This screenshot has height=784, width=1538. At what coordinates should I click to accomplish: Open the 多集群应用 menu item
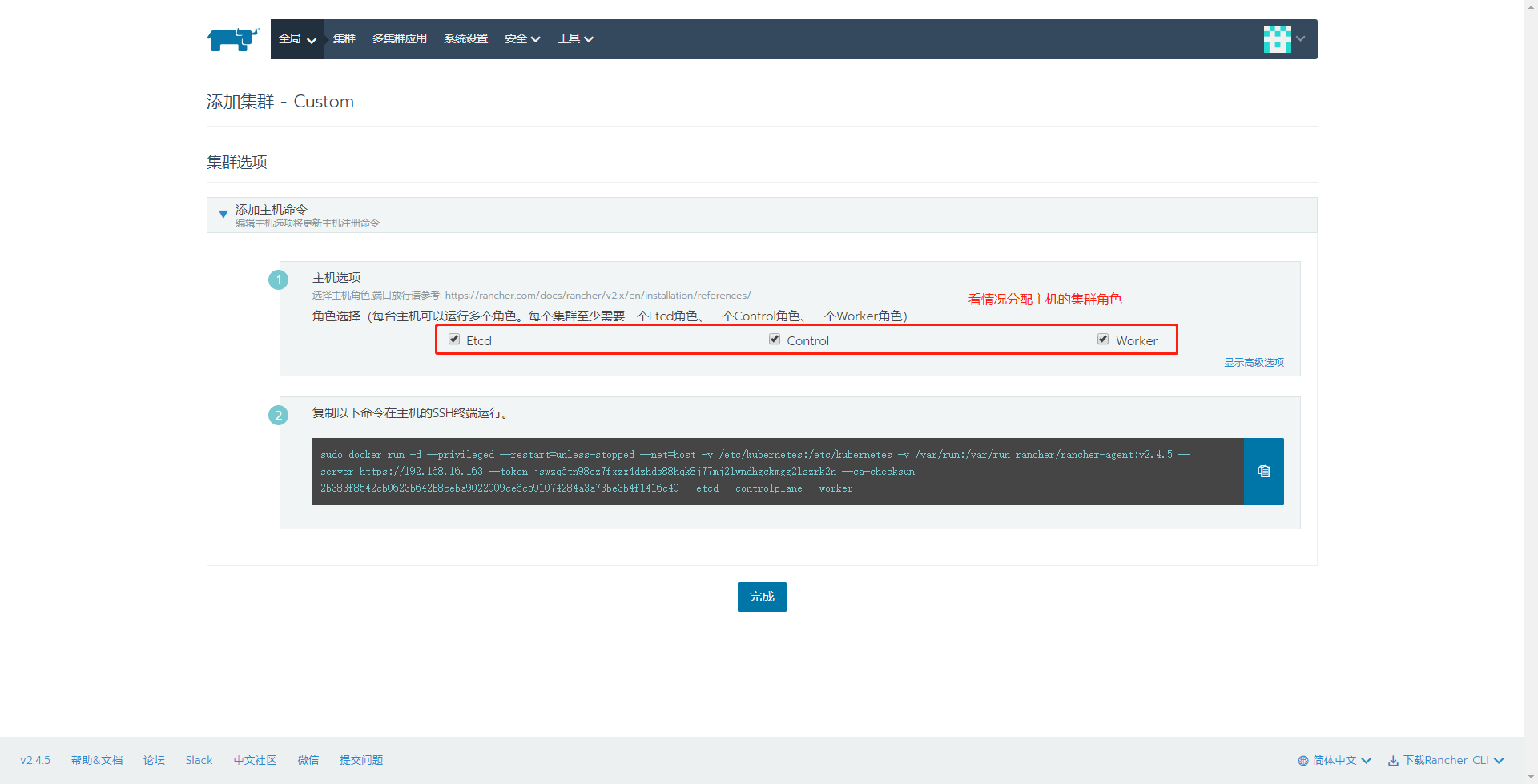(x=400, y=39)
